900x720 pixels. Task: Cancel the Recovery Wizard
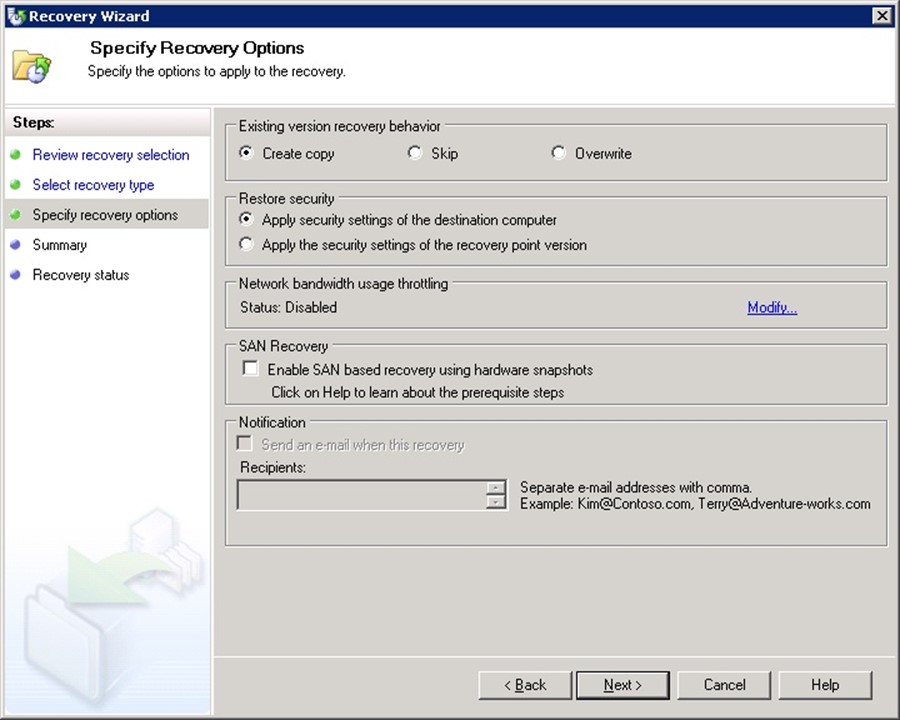(x=724, y=685)
